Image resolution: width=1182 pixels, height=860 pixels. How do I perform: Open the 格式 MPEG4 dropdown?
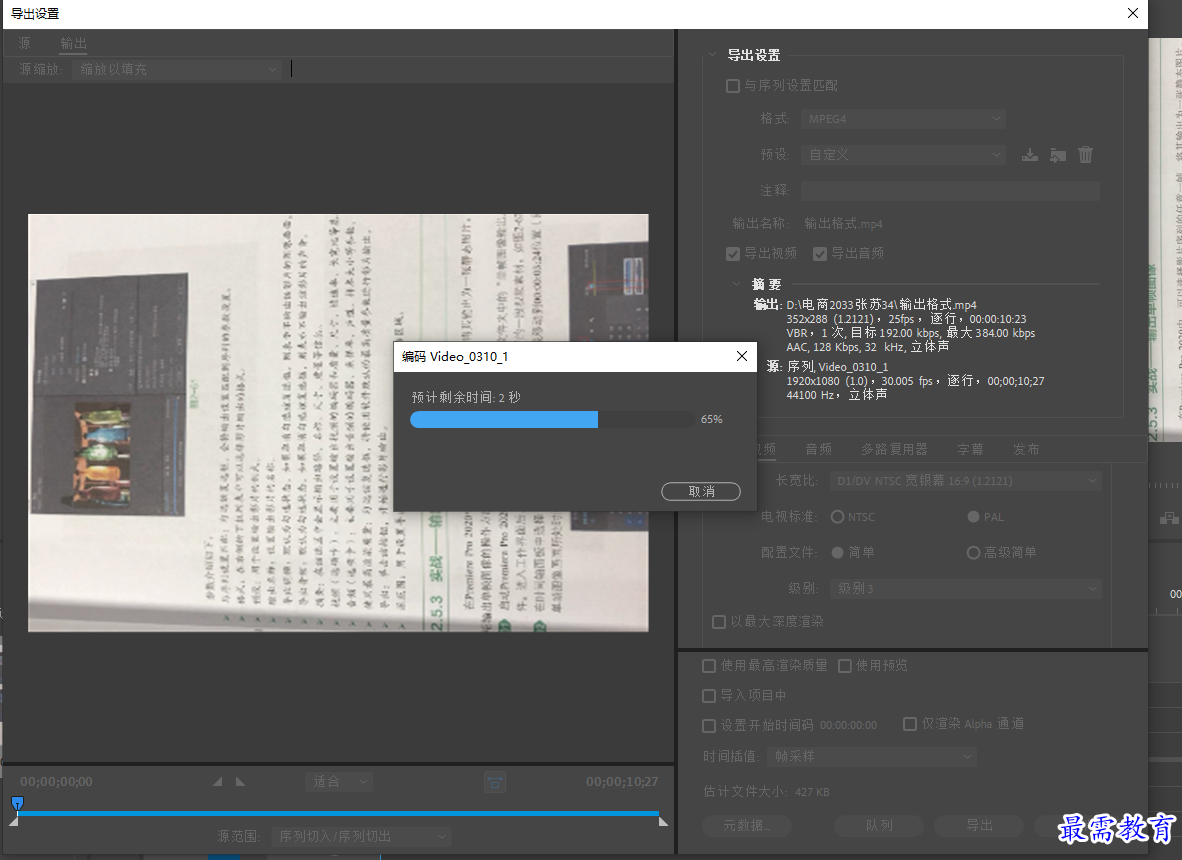click(903, 119)
